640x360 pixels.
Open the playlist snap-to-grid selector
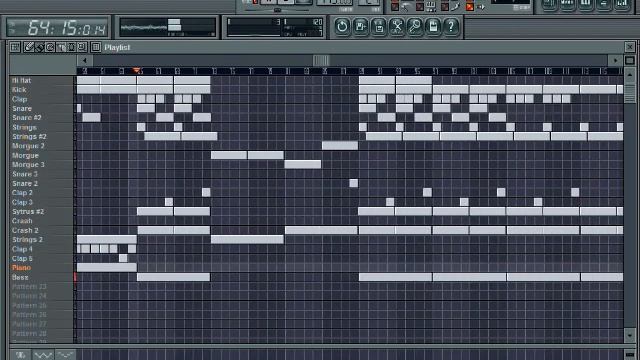96,47
